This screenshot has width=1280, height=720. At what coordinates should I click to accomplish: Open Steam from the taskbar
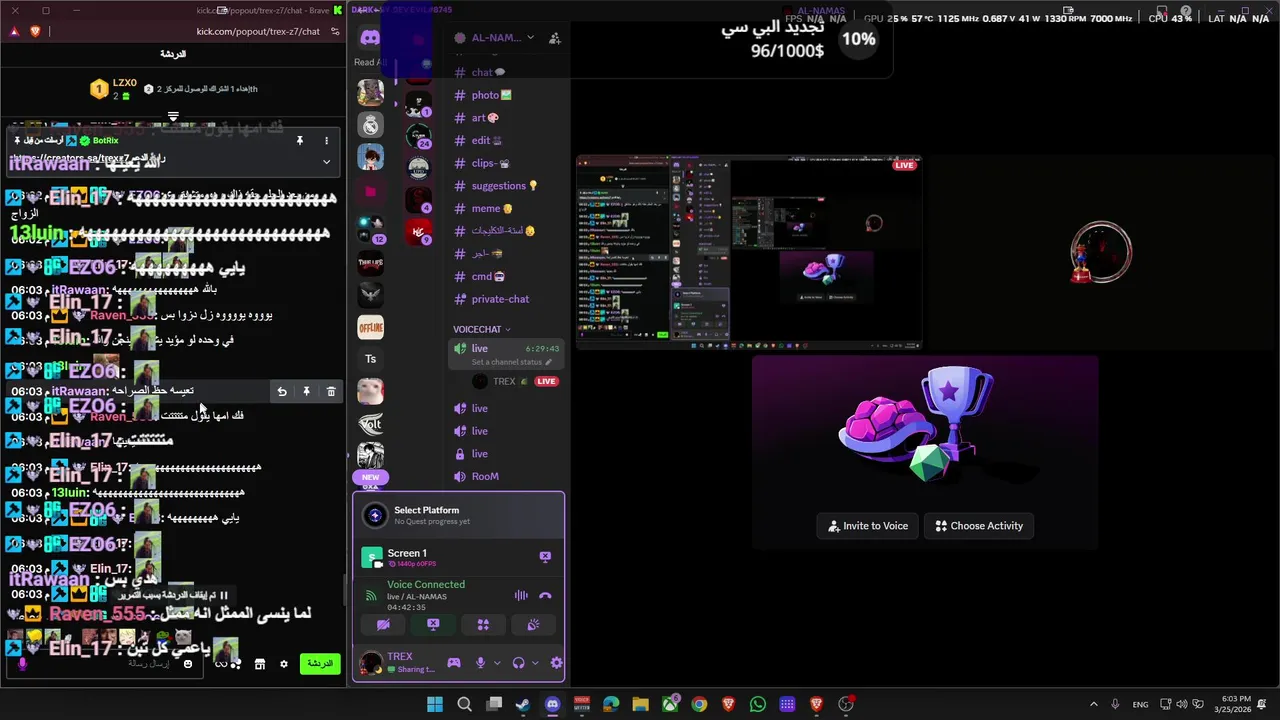523,704
